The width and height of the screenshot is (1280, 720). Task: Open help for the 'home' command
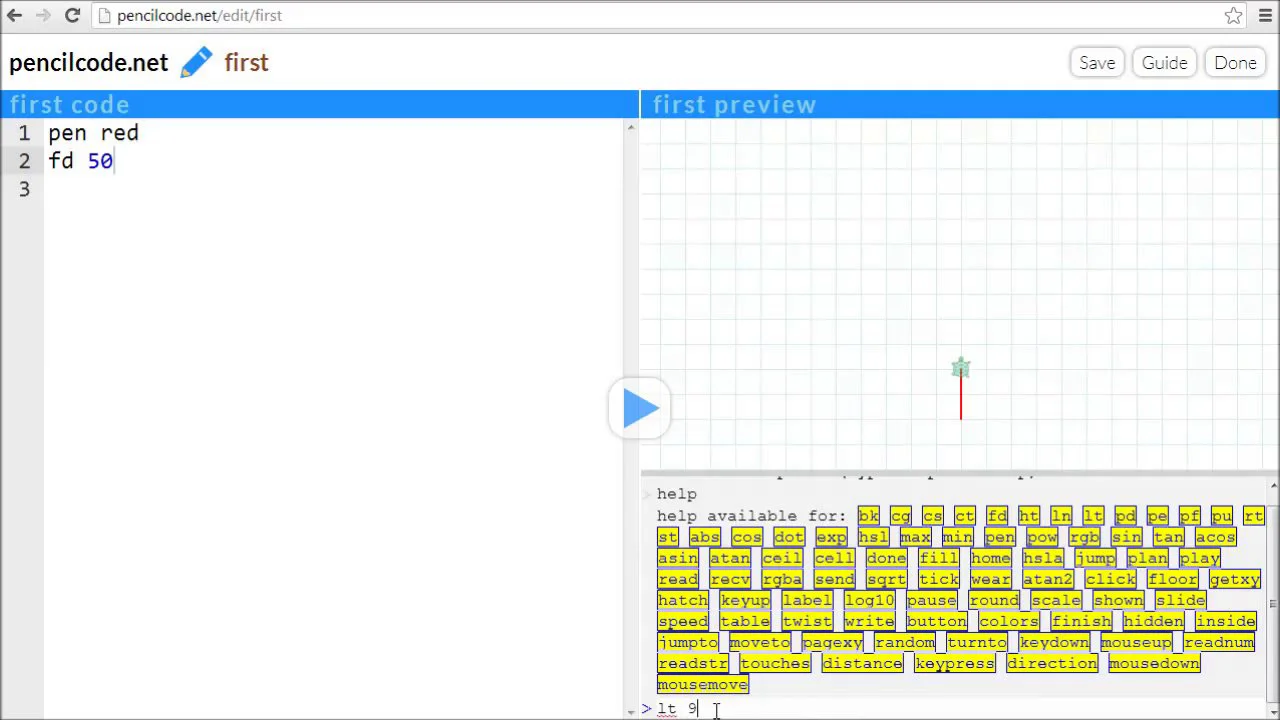[990, 558]
